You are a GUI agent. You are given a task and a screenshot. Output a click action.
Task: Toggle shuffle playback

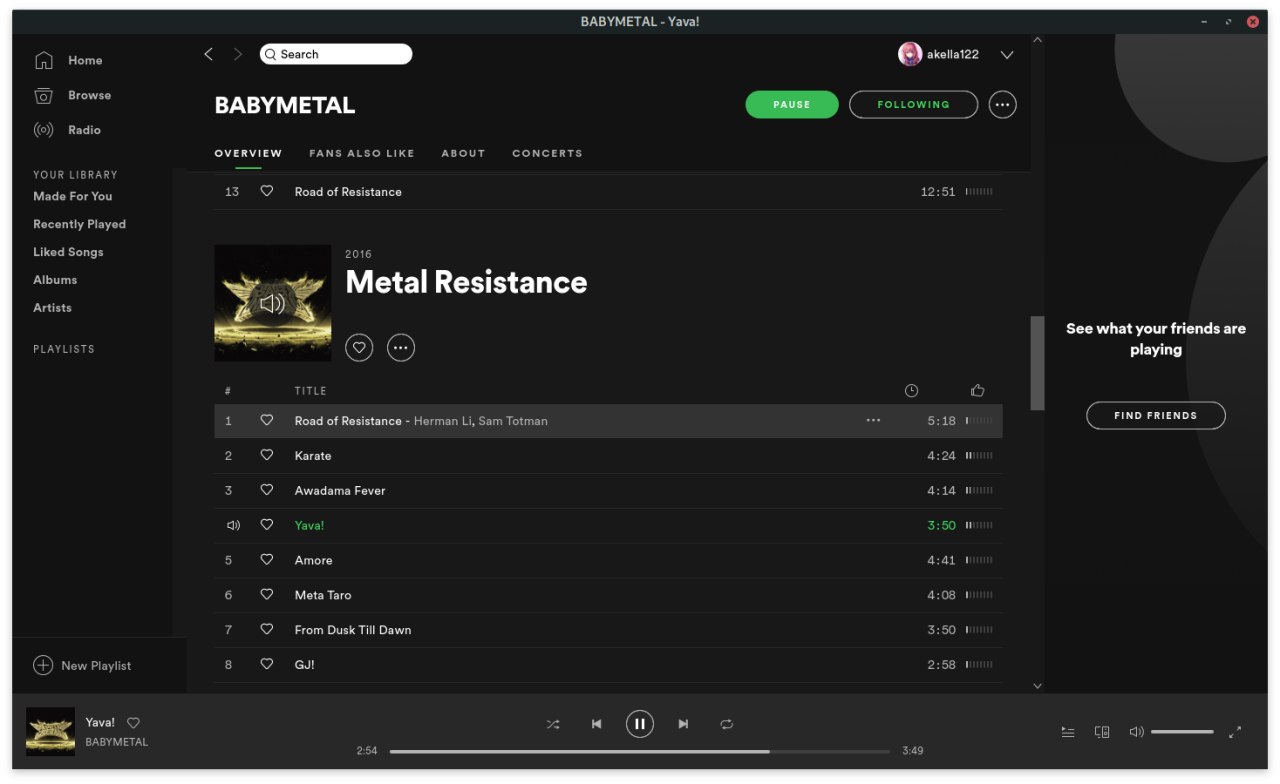tap(553, 724)
